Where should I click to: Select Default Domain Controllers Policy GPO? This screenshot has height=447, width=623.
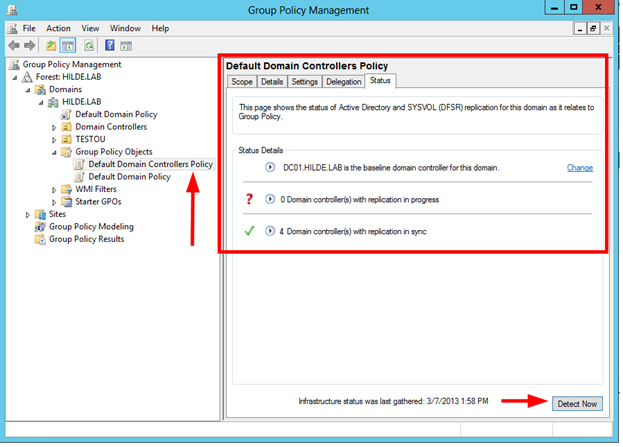pos(151,164)
